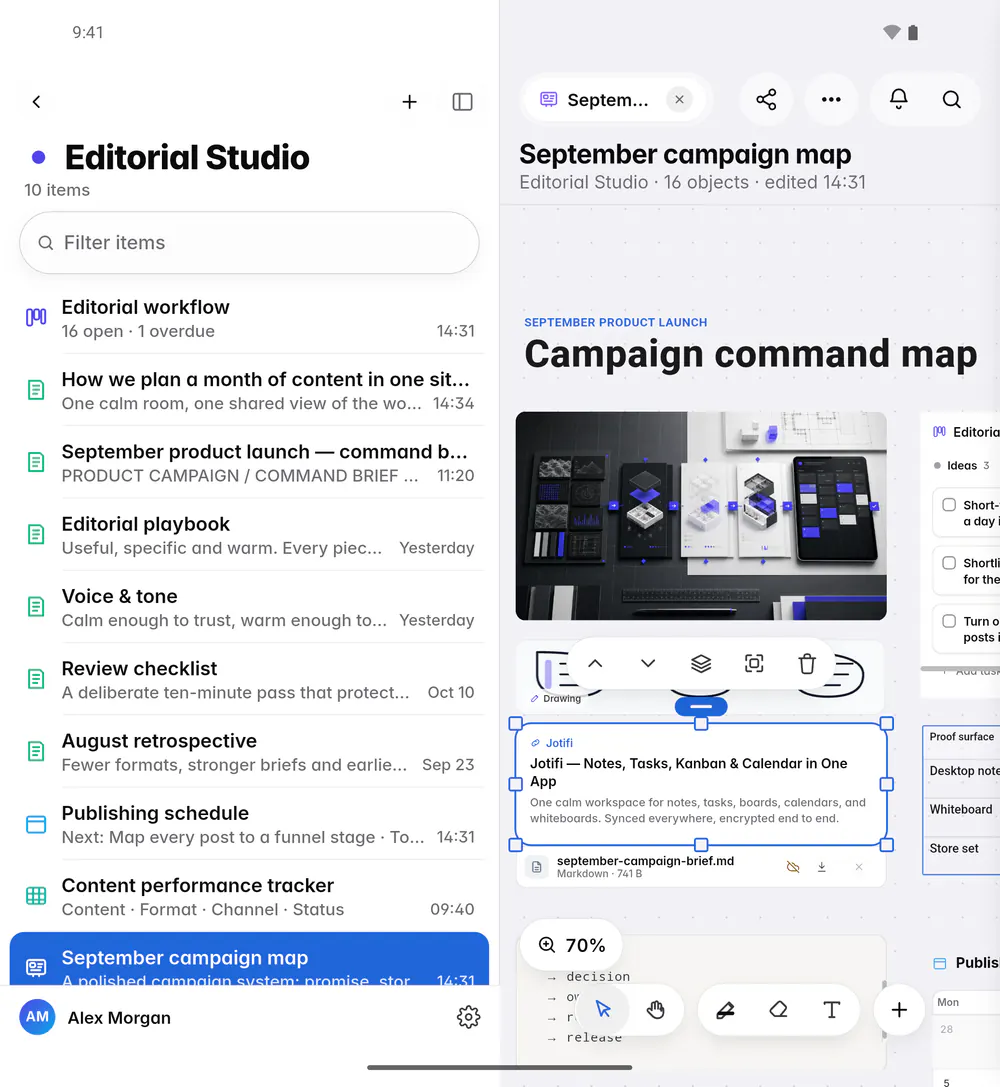Open the Alex Morgan profile avatar
Image resolution: width=1000 pixels, height=1087 pixels.
(x=37, y=1017)
